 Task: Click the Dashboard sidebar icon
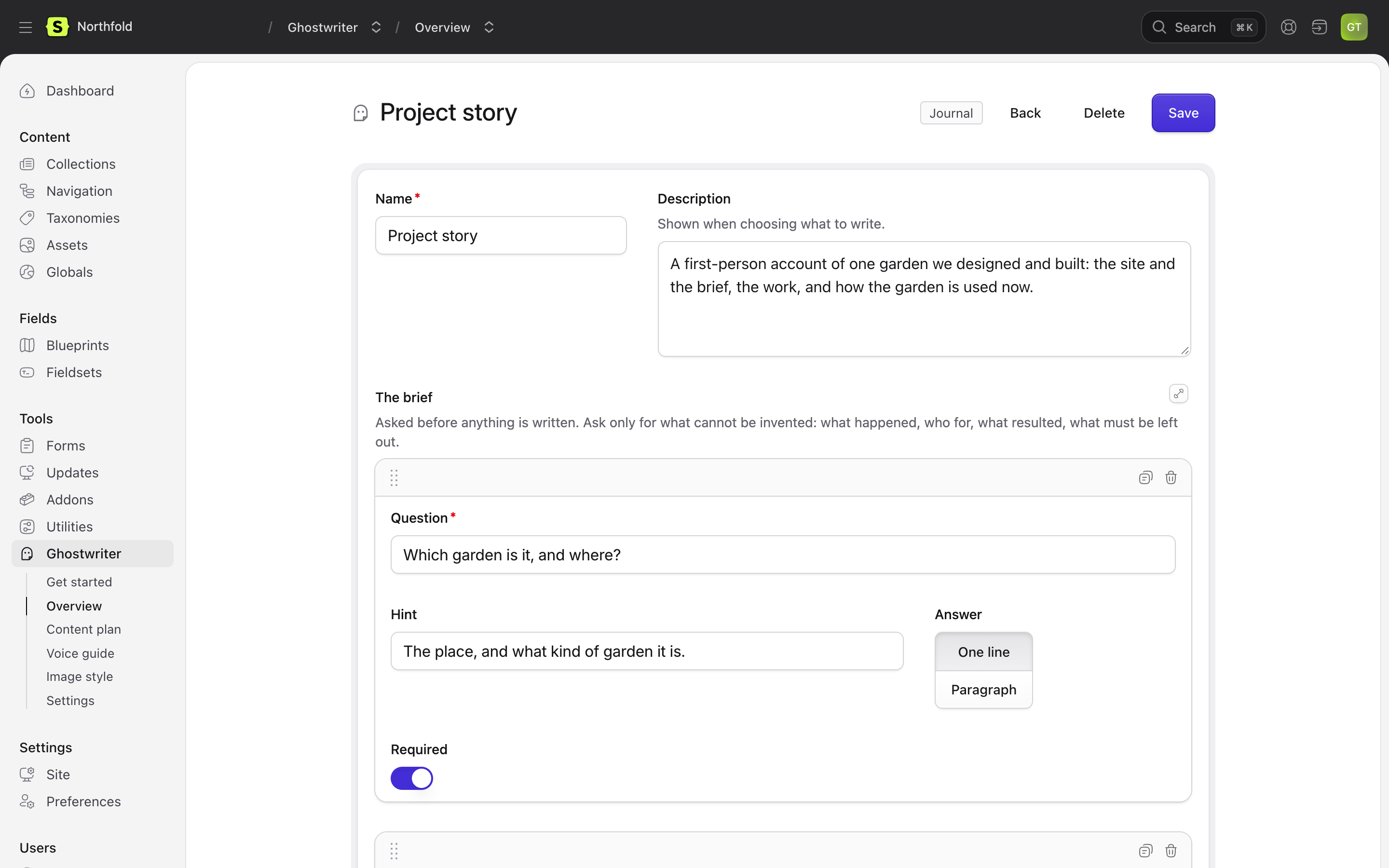tap(27, 91)
